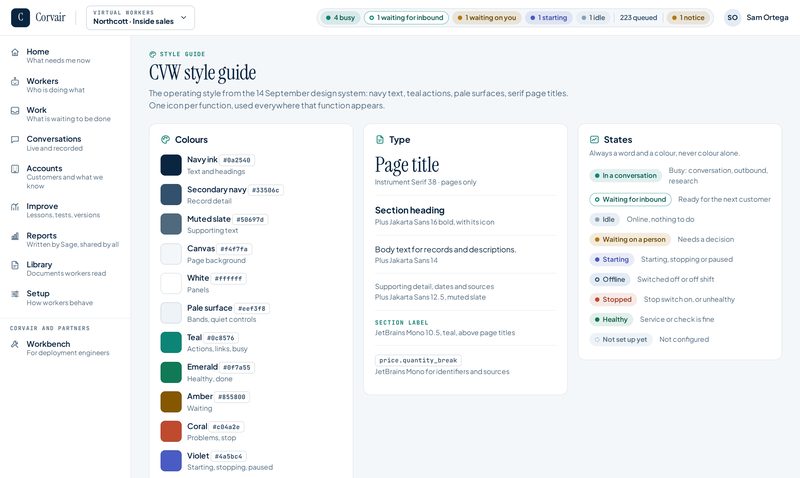Screen dimensions: 800x478
Task: Select the Teal colour swatch
Action: point(171,342)
